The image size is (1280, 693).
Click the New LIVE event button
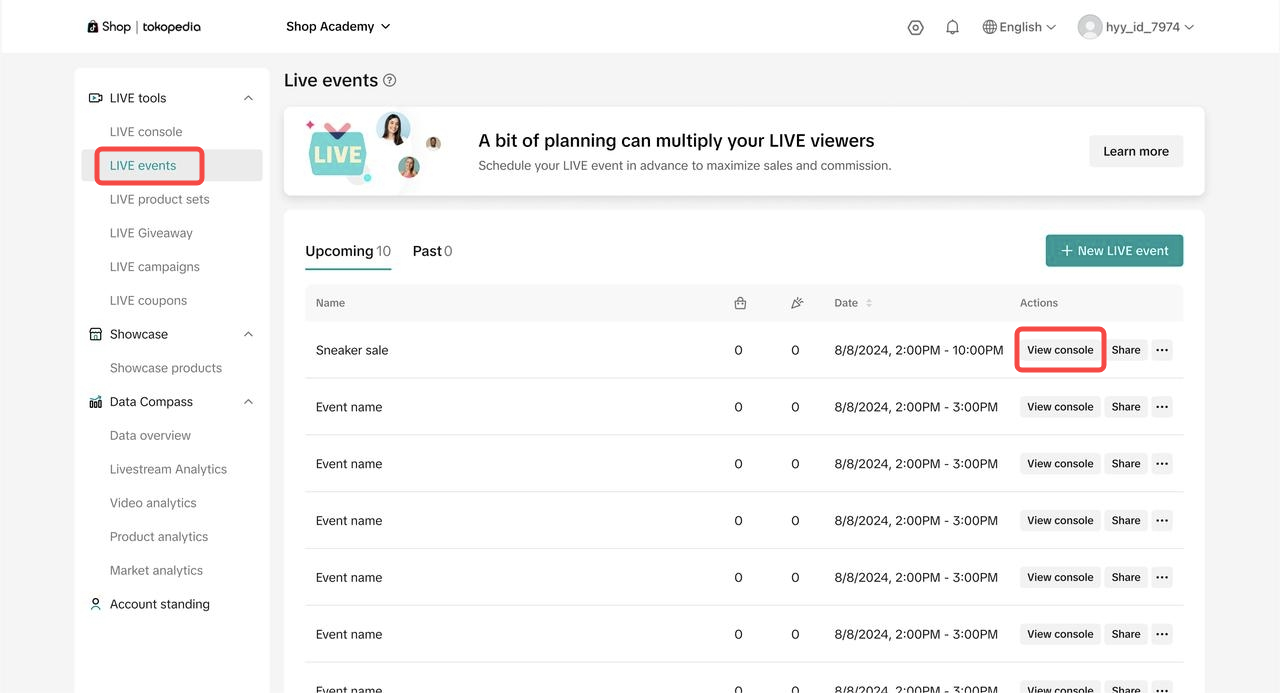(1114, 251)
